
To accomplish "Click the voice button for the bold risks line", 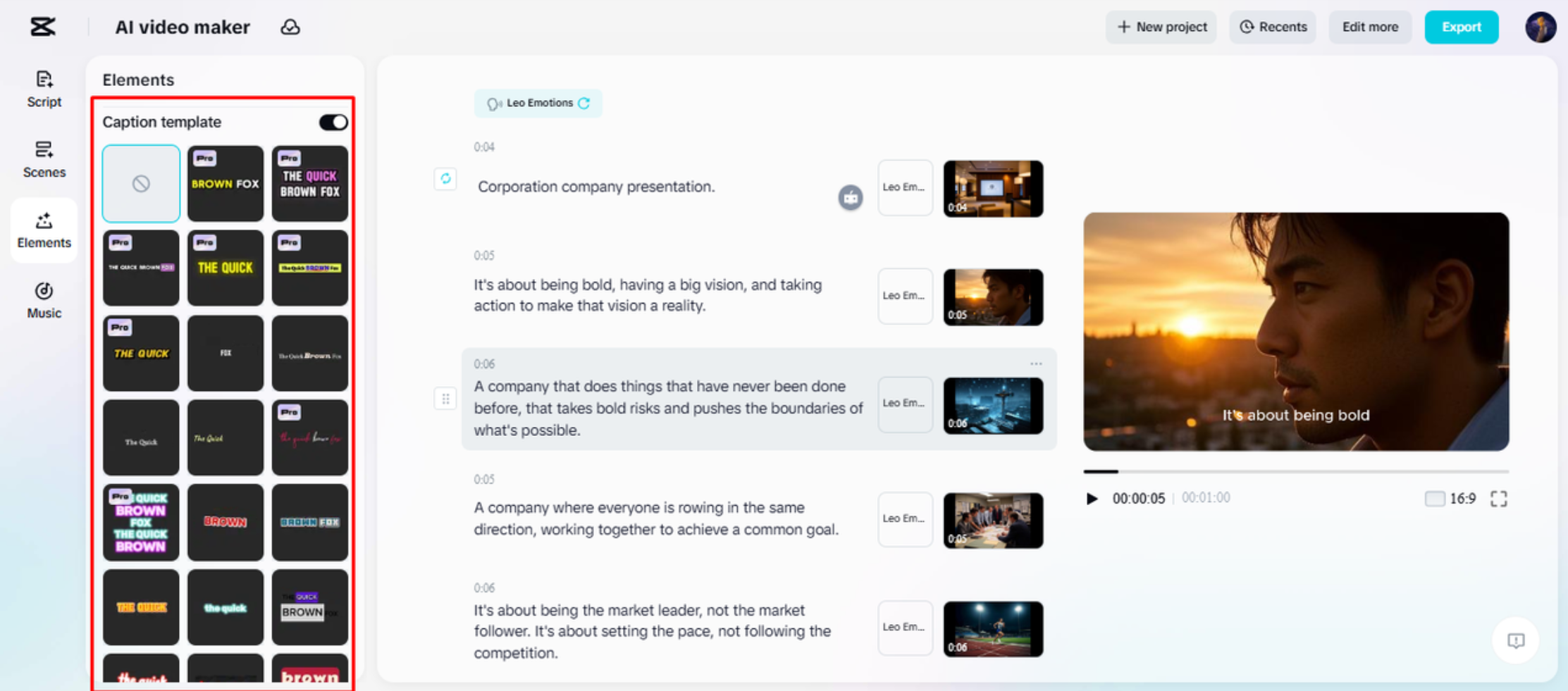I will pos(905,404).
